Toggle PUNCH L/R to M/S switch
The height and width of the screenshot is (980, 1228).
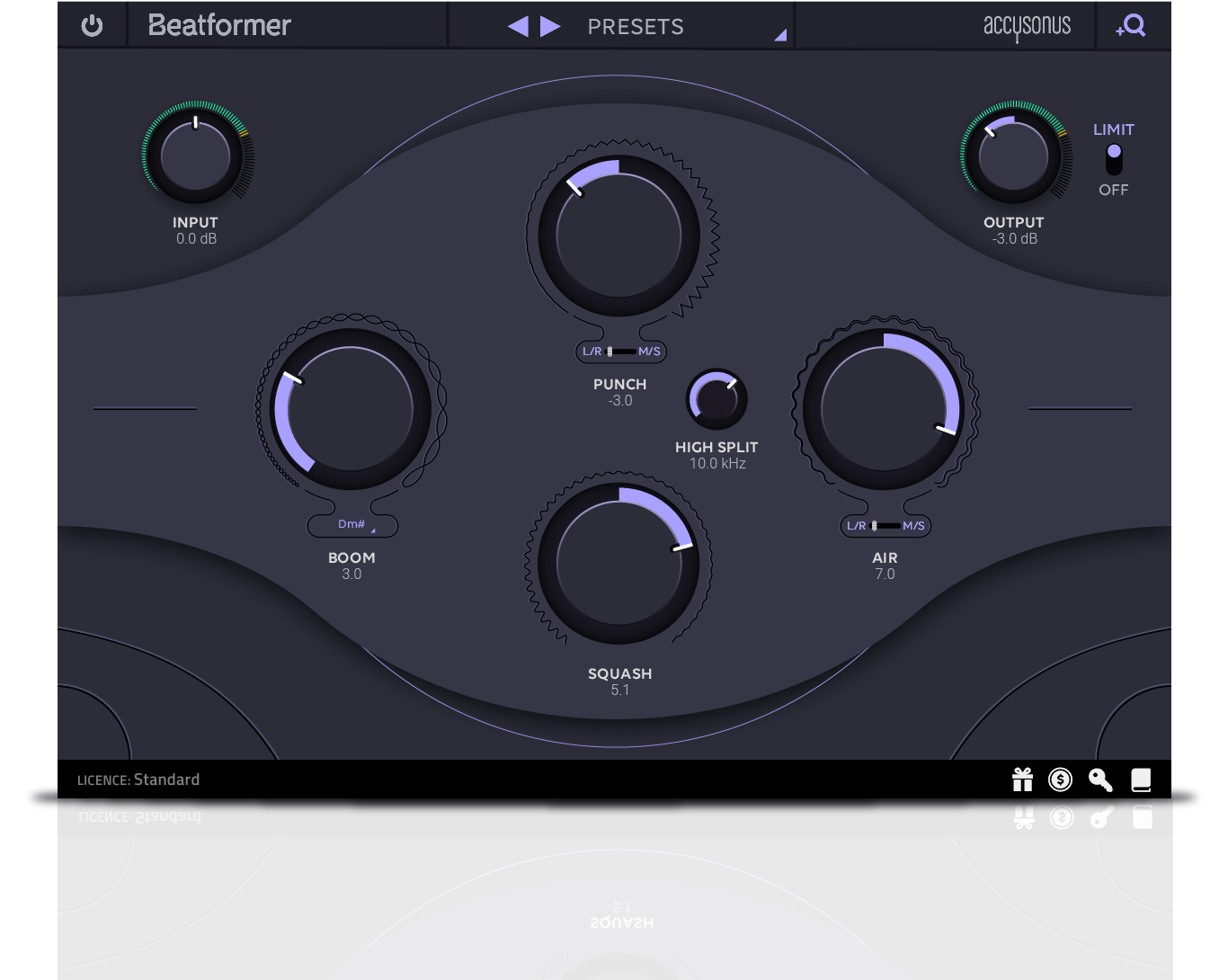[621, 352]
